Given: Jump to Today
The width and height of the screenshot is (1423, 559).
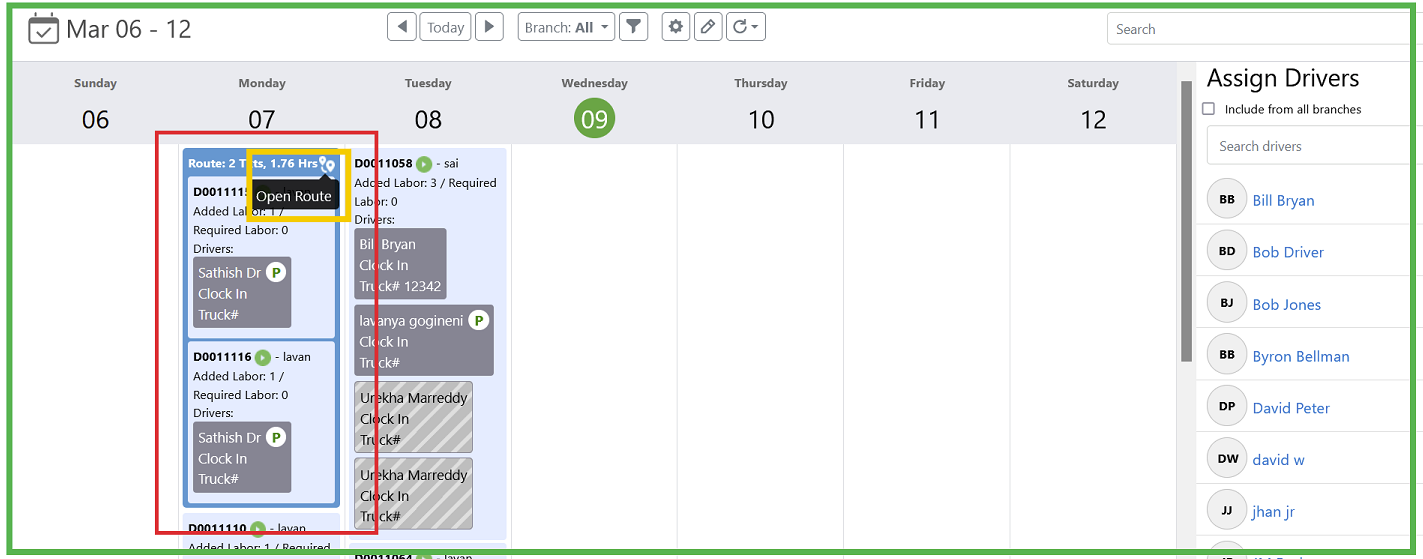Looking at the screenshot, I should pyautogui.click(x=445, y=27).
